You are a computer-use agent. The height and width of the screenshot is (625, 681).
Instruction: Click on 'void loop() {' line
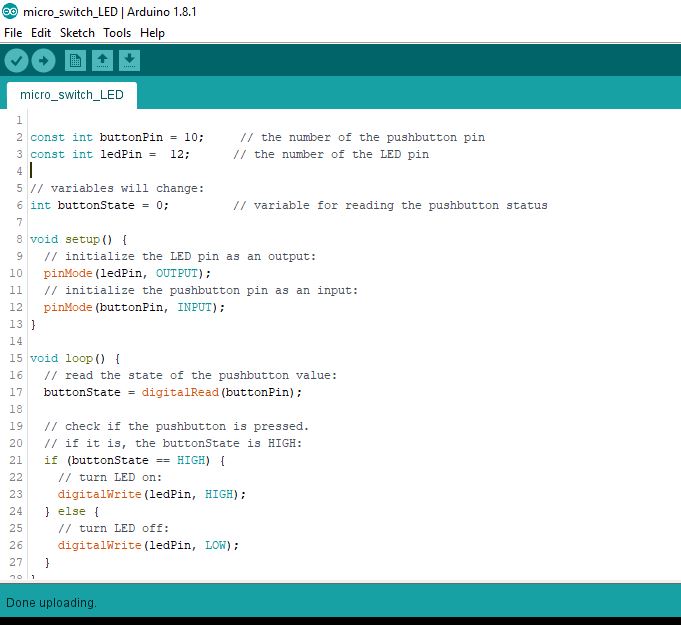pyautogui.click(x=75, y=358)
